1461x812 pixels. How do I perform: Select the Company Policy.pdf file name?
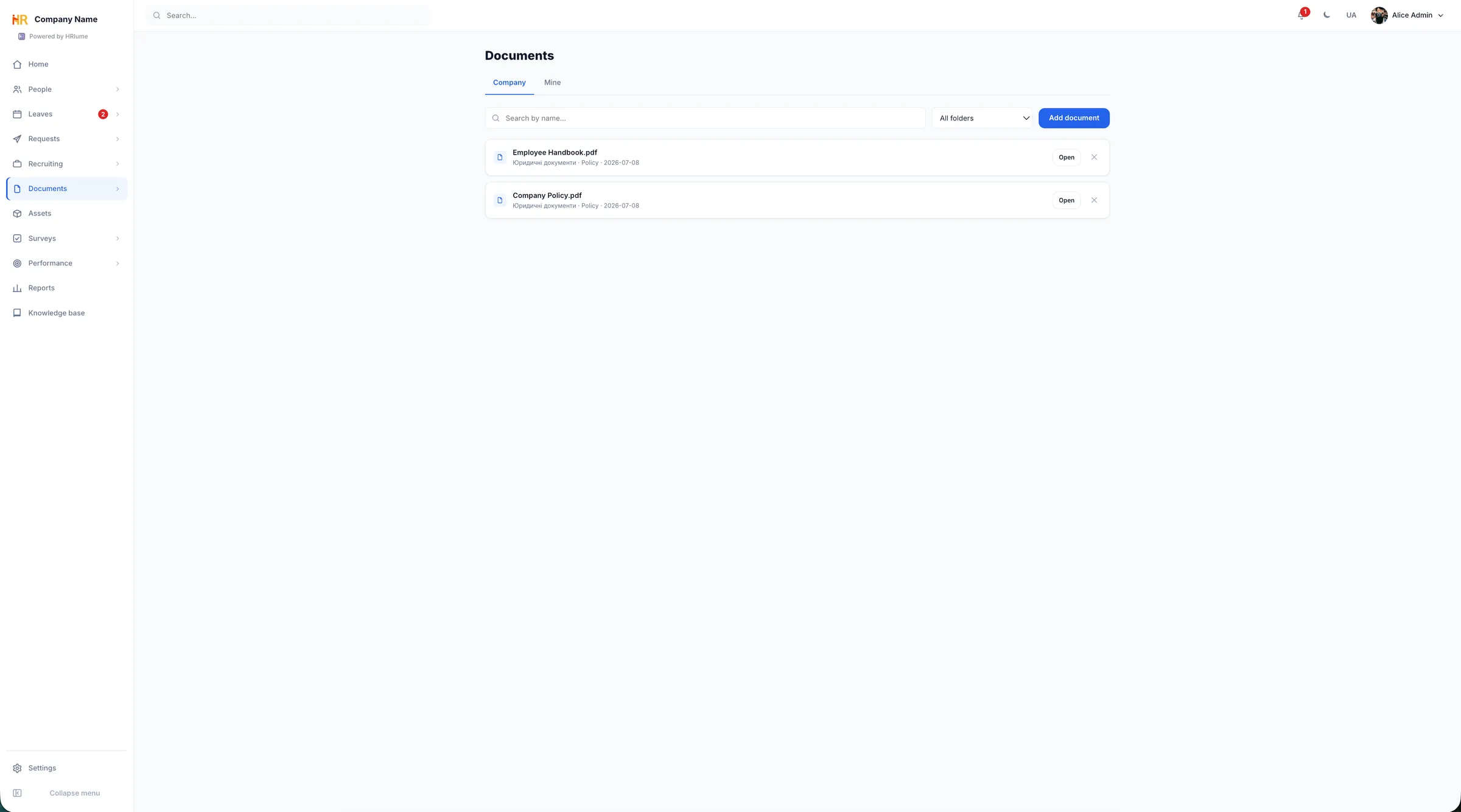547,195
